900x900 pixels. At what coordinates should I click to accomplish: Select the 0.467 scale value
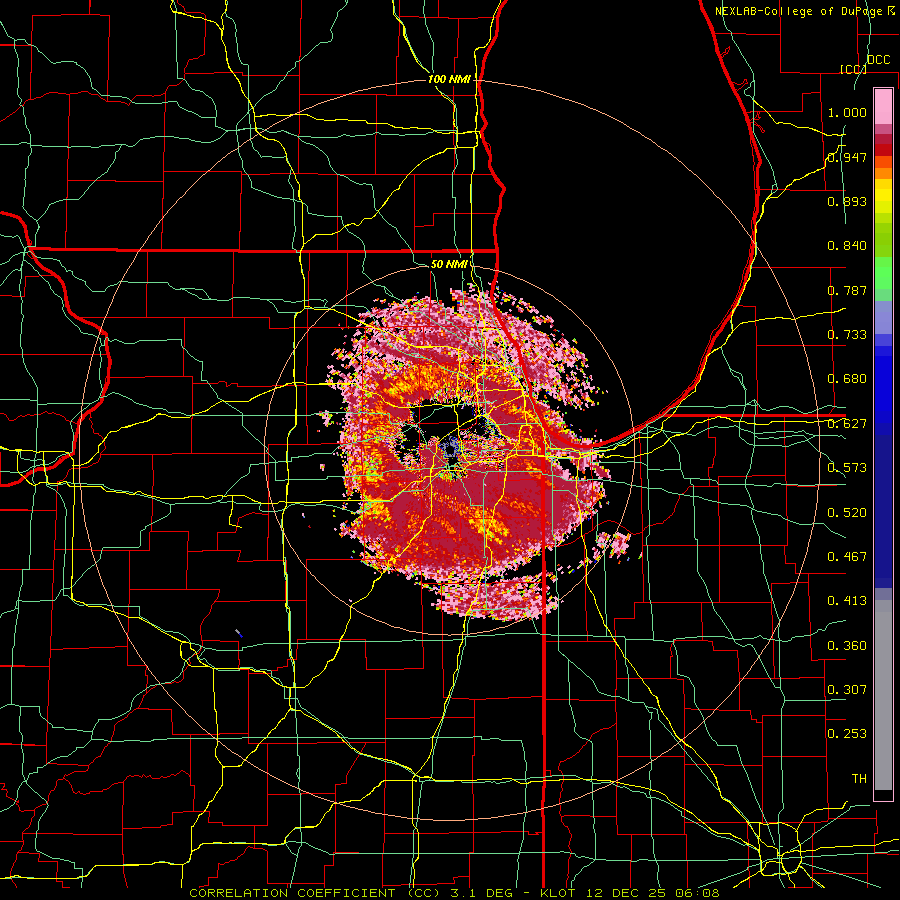pos(847,557)
